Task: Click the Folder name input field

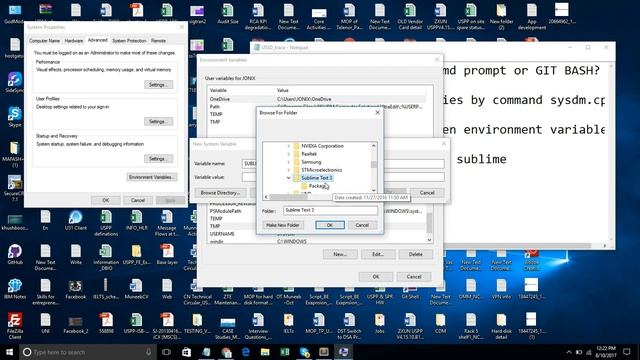Action: 330,210
